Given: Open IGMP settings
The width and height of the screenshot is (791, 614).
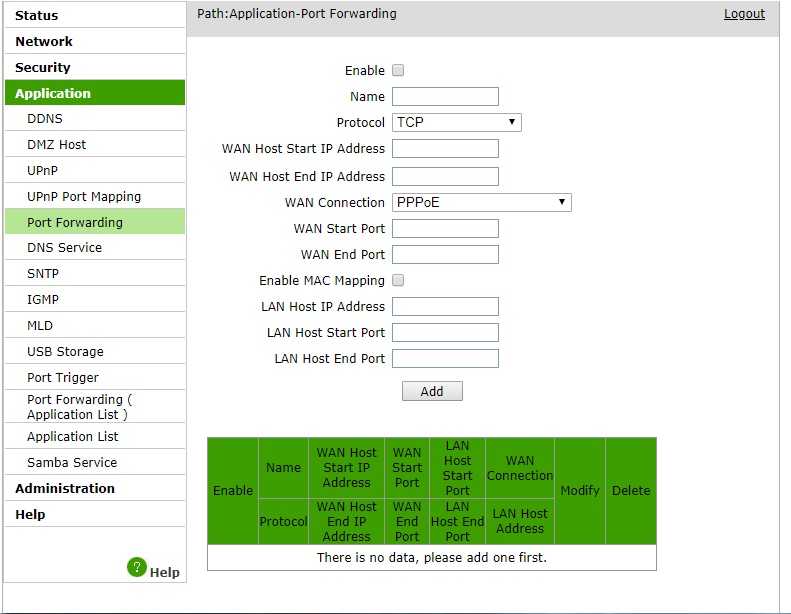Looking at the screenshot, I should coord(95,300).
